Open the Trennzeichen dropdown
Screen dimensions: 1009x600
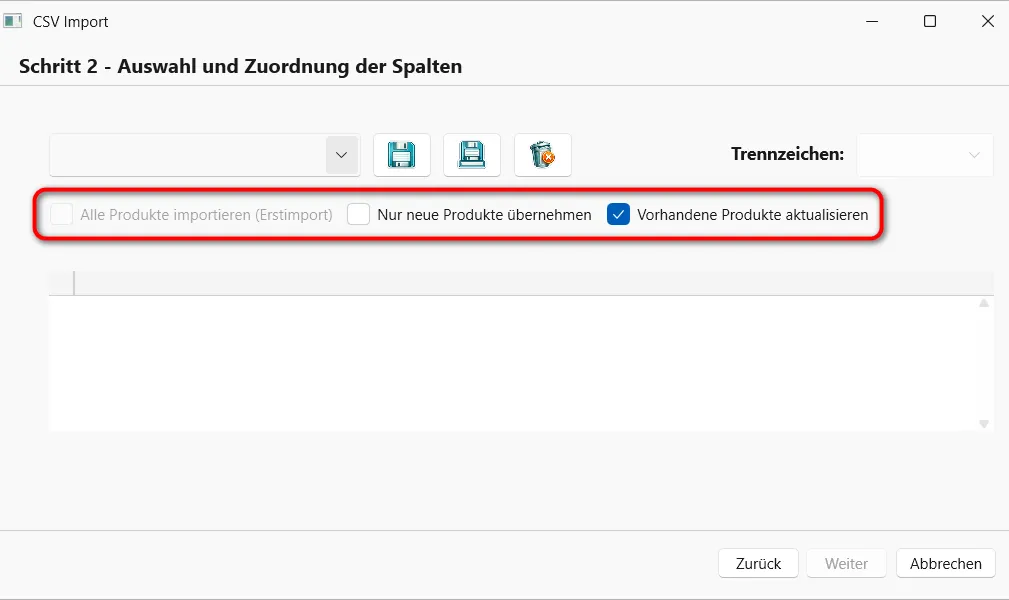tap(925, 155)
